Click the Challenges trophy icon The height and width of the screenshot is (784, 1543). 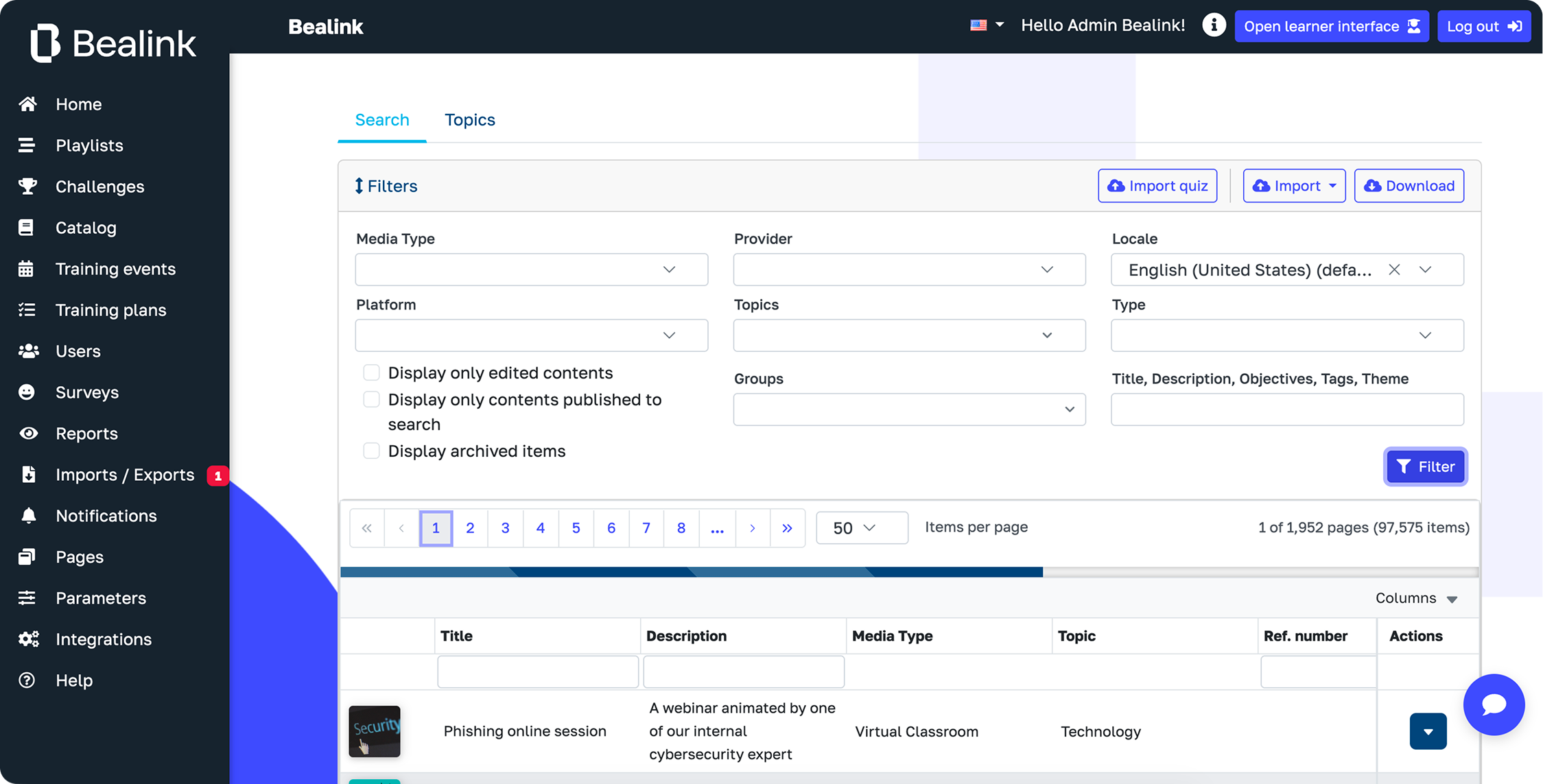27,186
